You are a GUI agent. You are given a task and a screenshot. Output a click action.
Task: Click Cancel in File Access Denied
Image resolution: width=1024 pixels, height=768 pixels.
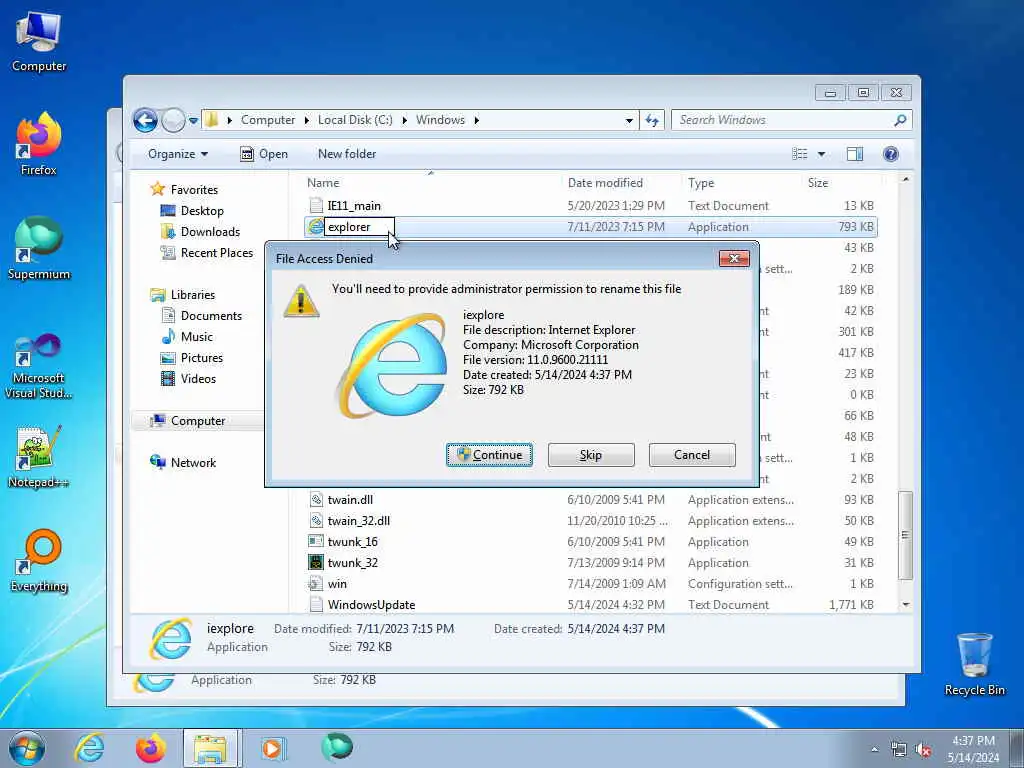point(692,455)
